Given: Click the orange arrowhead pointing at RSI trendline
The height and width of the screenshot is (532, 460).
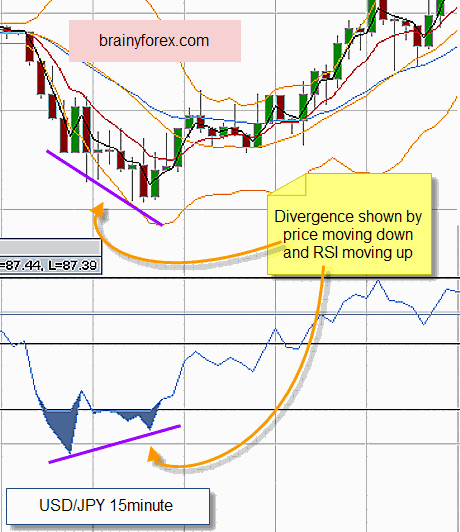Looking at the screenshot, I should 153,455.
